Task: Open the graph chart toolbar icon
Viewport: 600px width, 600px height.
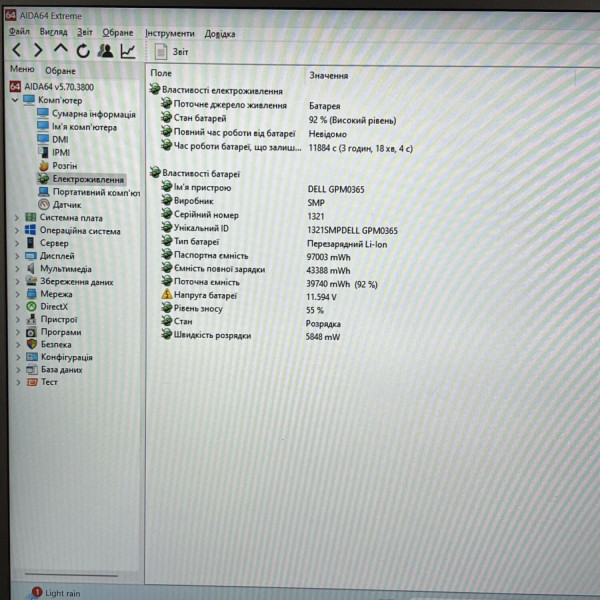Action: [x=128, y=51]
